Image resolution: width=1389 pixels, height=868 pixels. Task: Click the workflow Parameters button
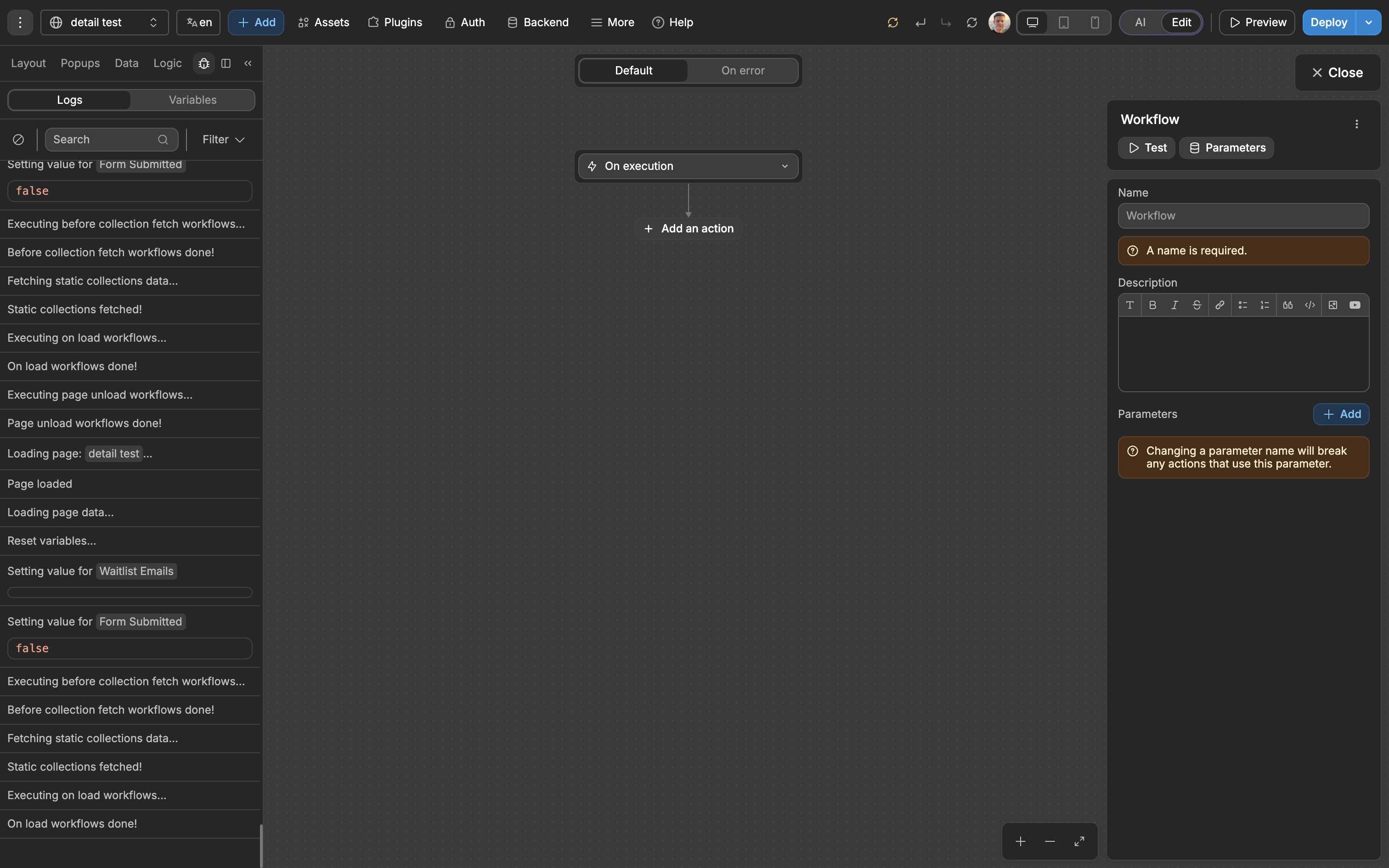(x=1226, y=148)
